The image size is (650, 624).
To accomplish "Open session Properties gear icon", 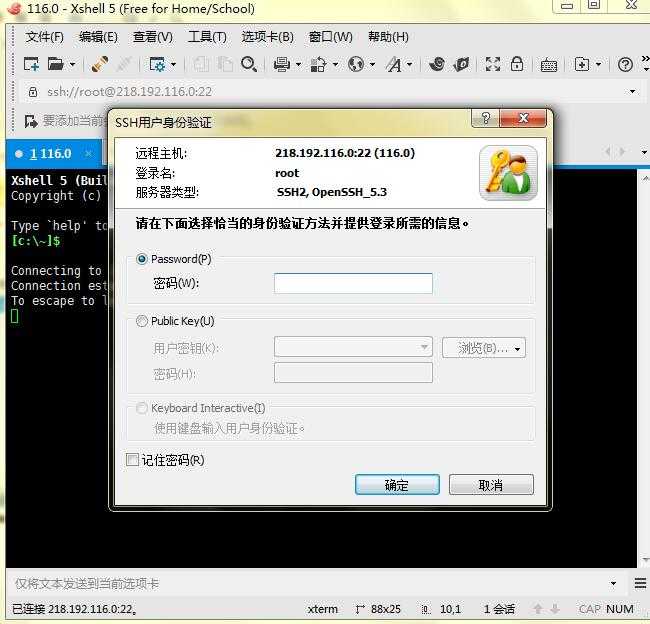I will tap(157, 64).
